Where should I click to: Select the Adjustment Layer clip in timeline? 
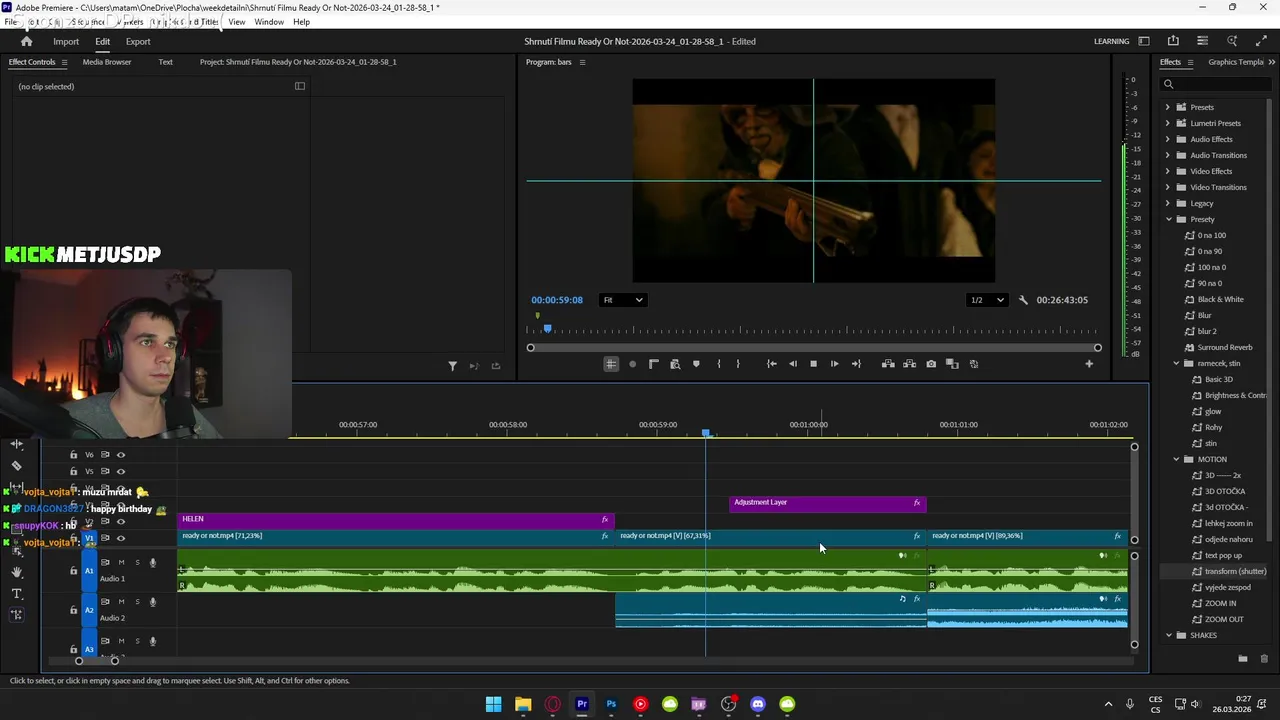(828, 503)
